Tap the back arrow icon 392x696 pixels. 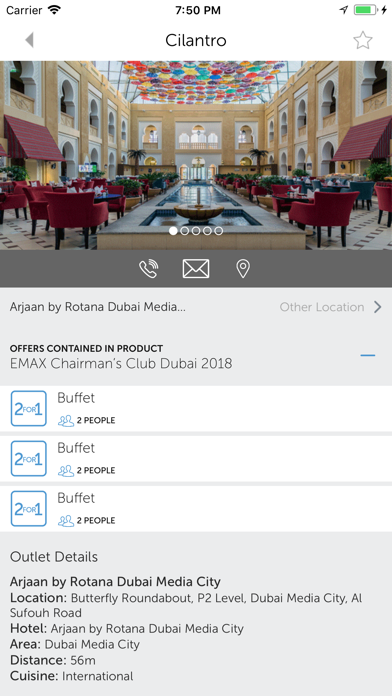[x=30, y=40]
